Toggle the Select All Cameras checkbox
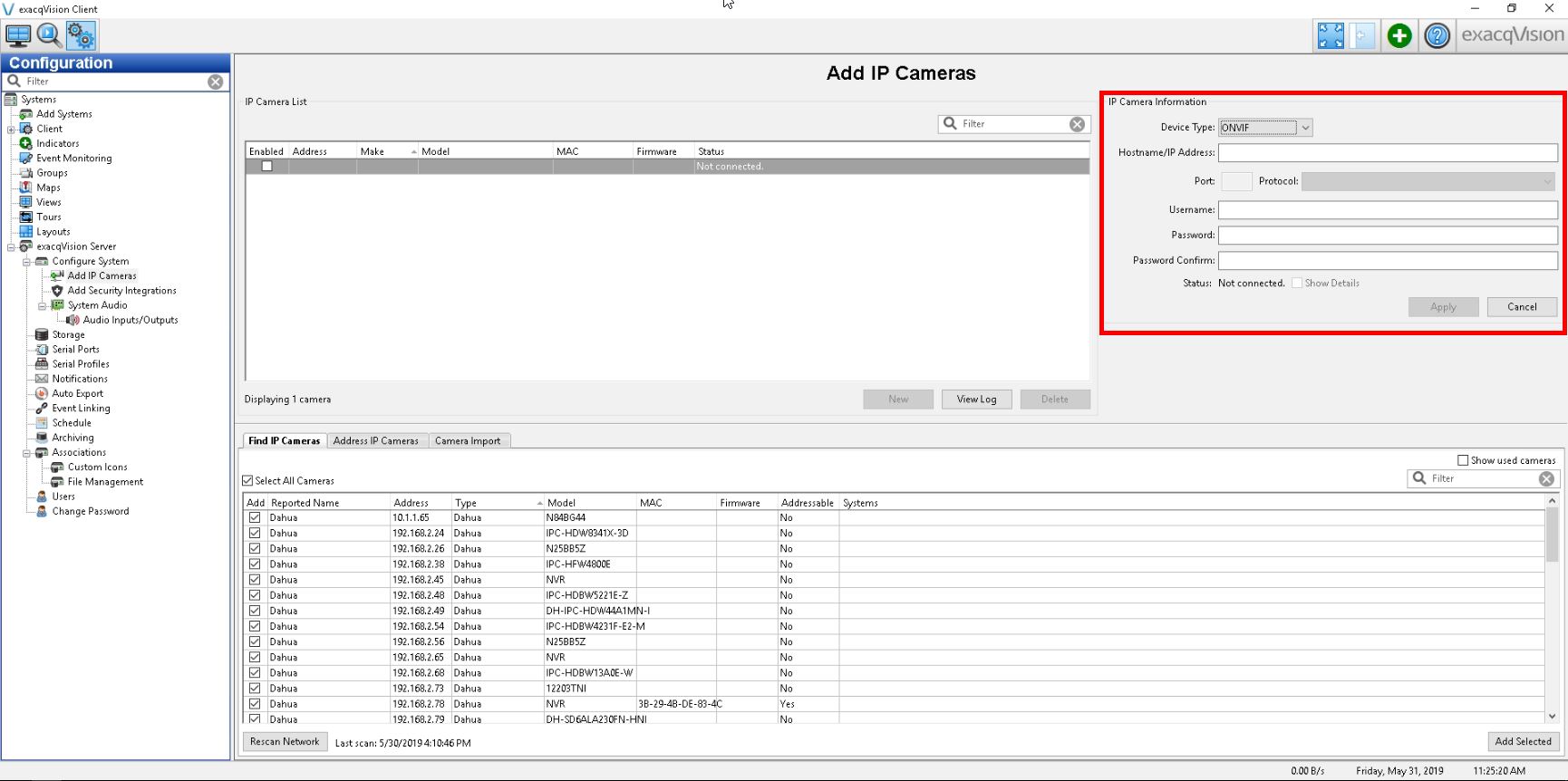 247,481
